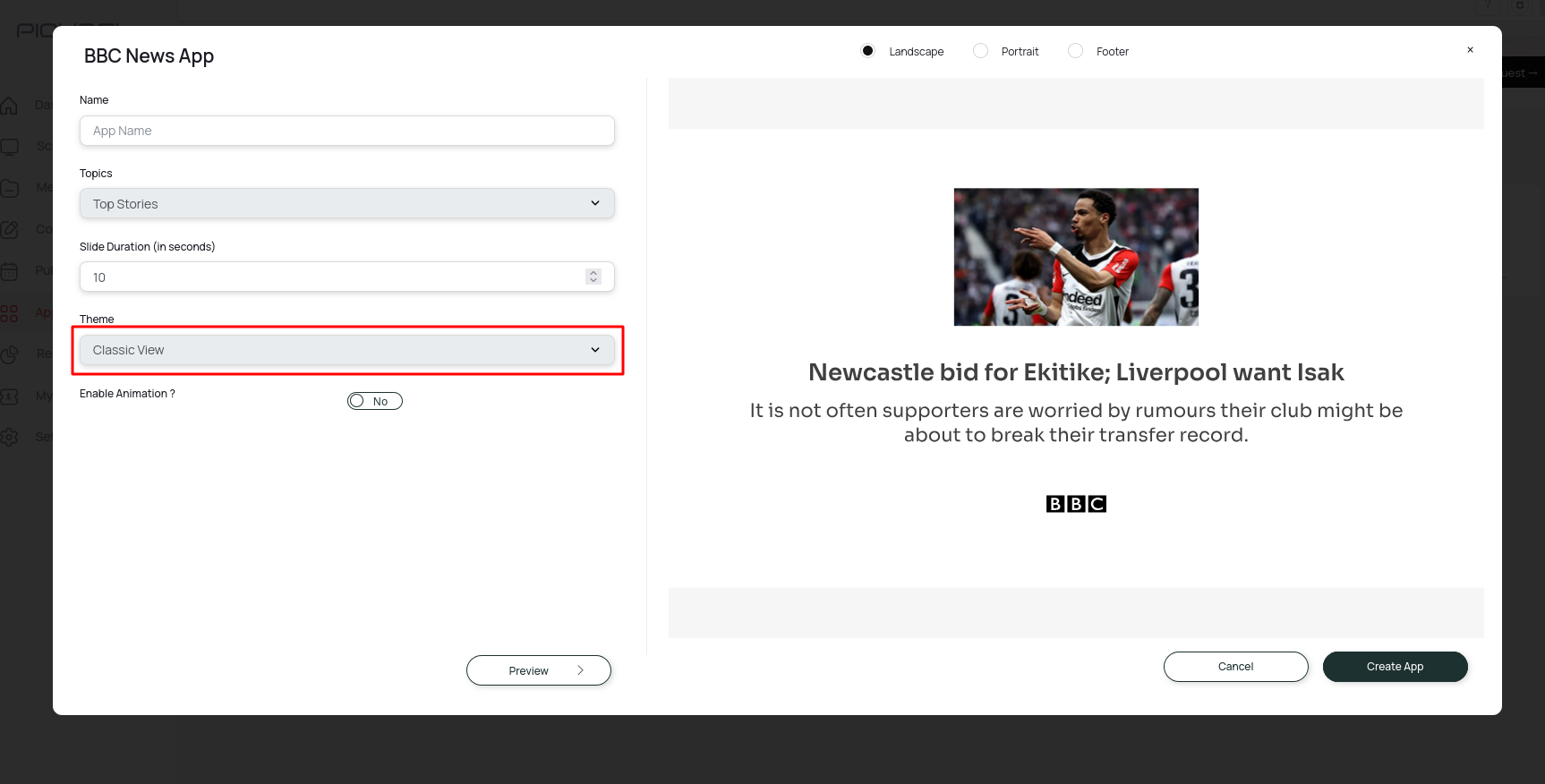Toggle the Enable Animation switch

tap(375, 402)
